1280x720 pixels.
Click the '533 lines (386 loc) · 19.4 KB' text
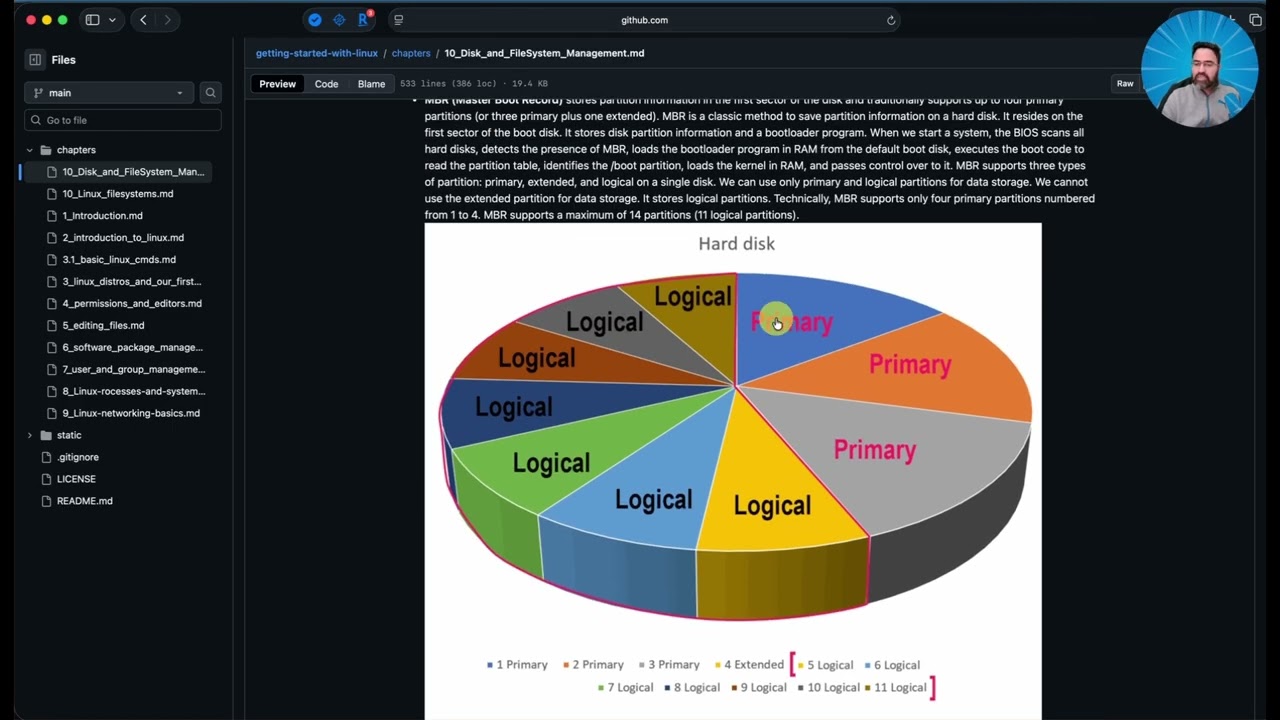click(x=474, y=84)
